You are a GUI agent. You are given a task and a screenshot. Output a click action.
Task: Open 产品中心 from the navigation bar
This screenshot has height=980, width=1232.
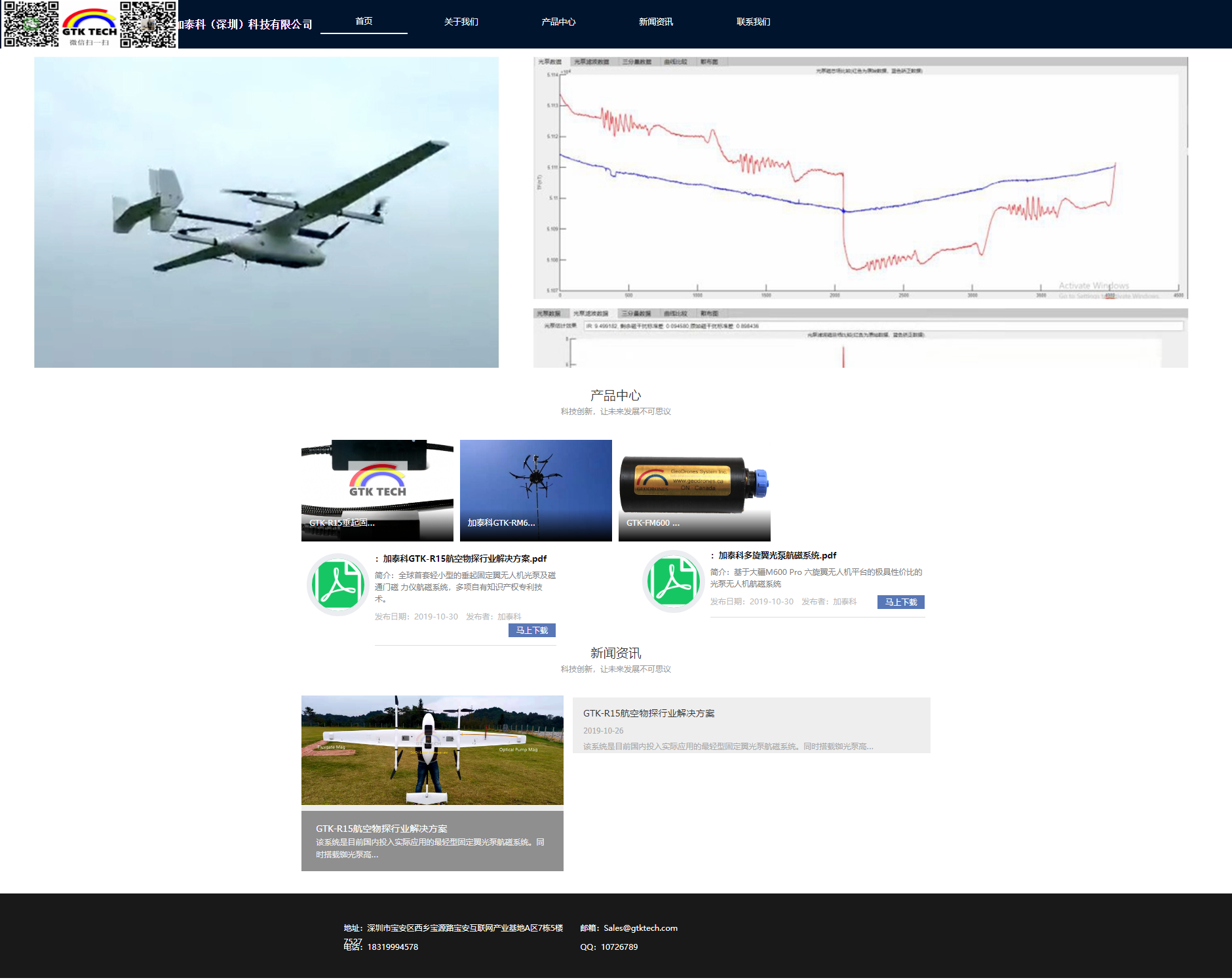tap(558, 22)
